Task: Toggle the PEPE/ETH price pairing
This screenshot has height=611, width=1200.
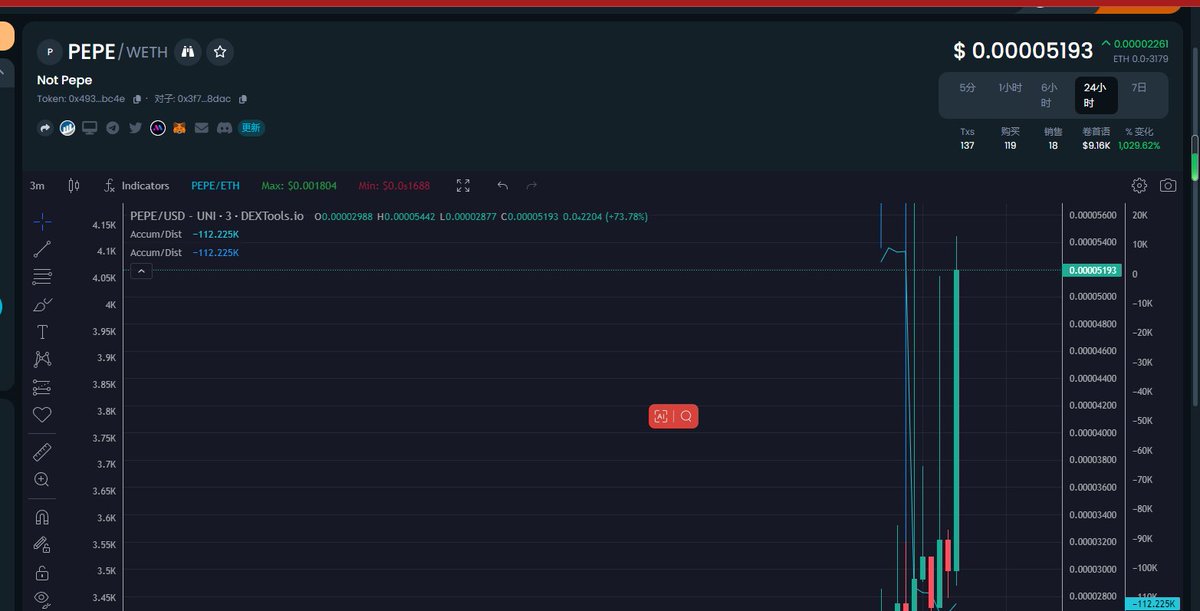Action: (x=215, y=186)
